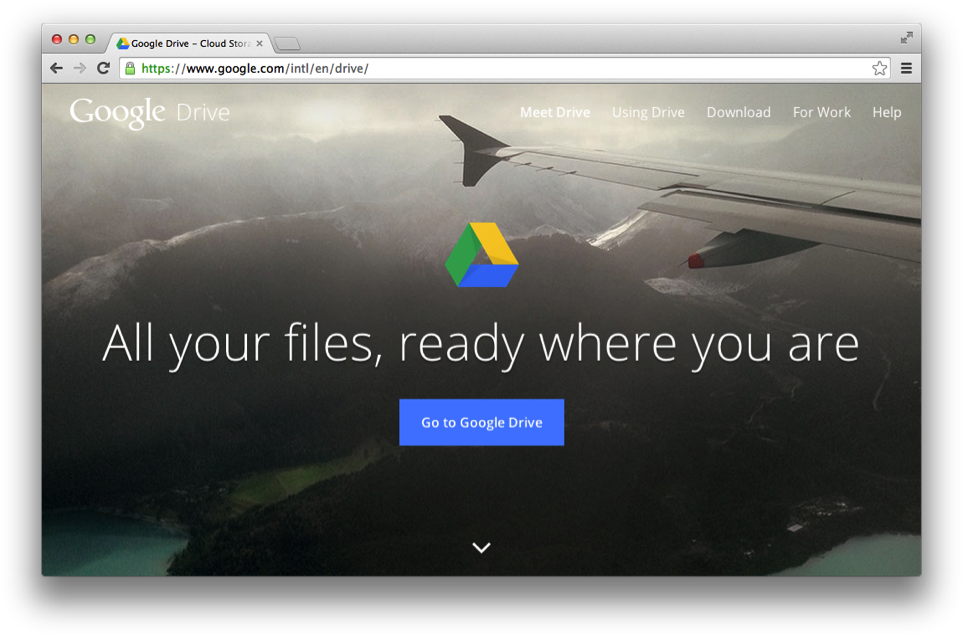Navigate to the For Work link
The image size is (962, 635).
[821, 112]
